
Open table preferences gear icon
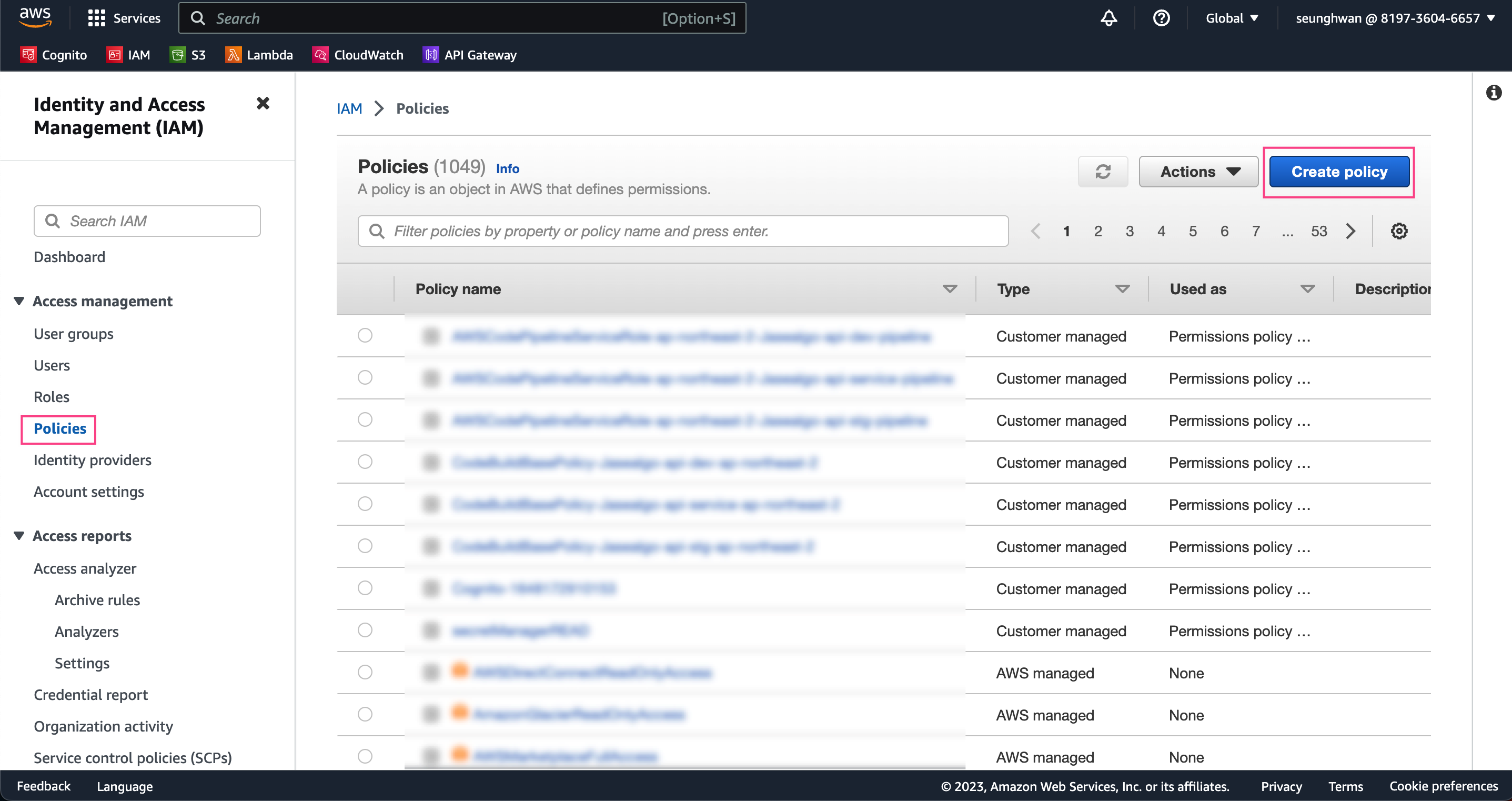(x=1399, y=231)
